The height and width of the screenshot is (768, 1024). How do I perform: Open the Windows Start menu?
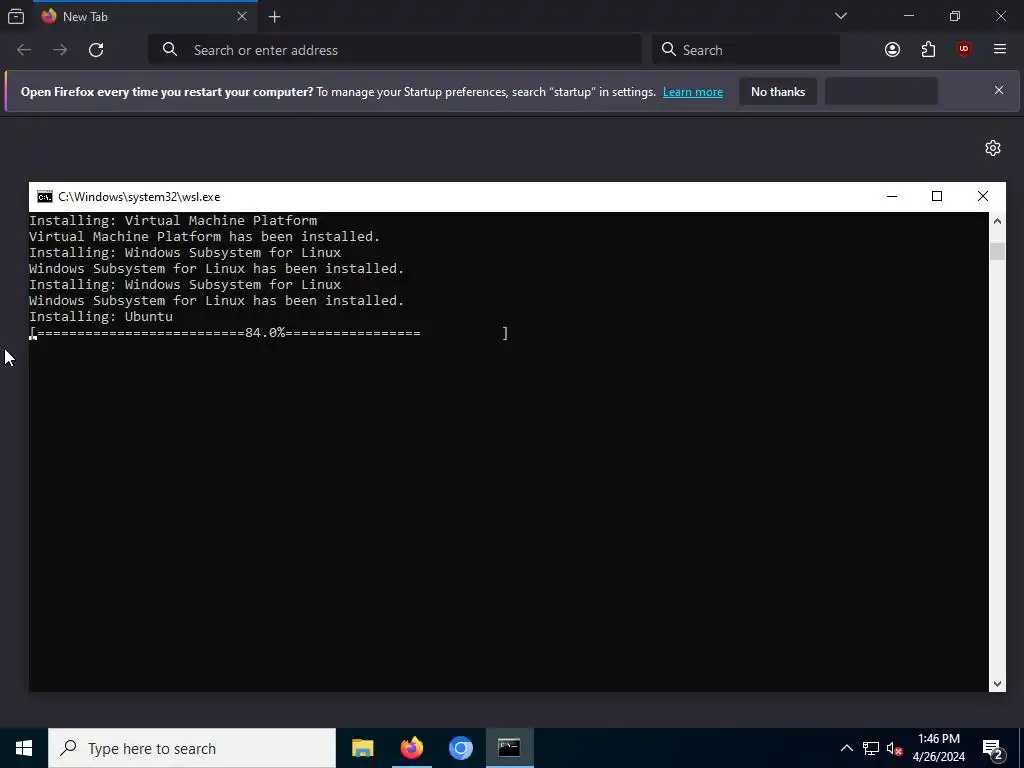point(24,748)
